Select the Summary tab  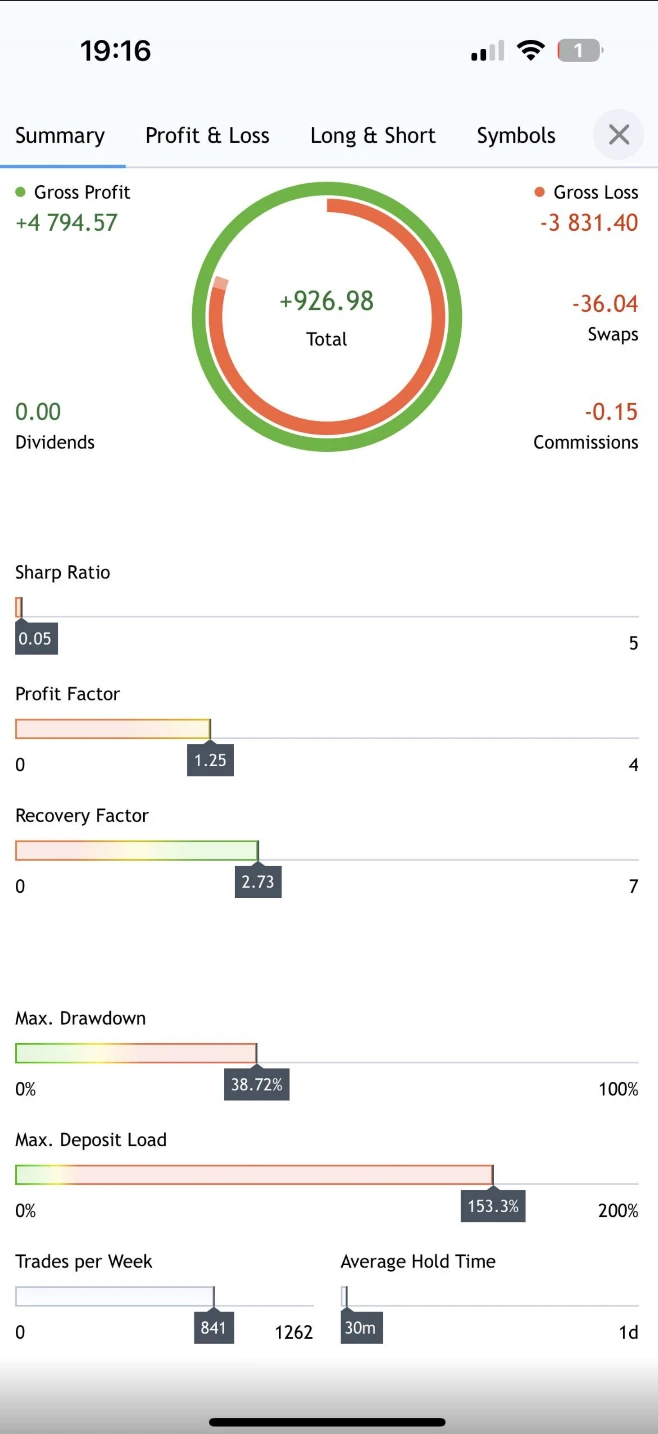click(60, 136)
